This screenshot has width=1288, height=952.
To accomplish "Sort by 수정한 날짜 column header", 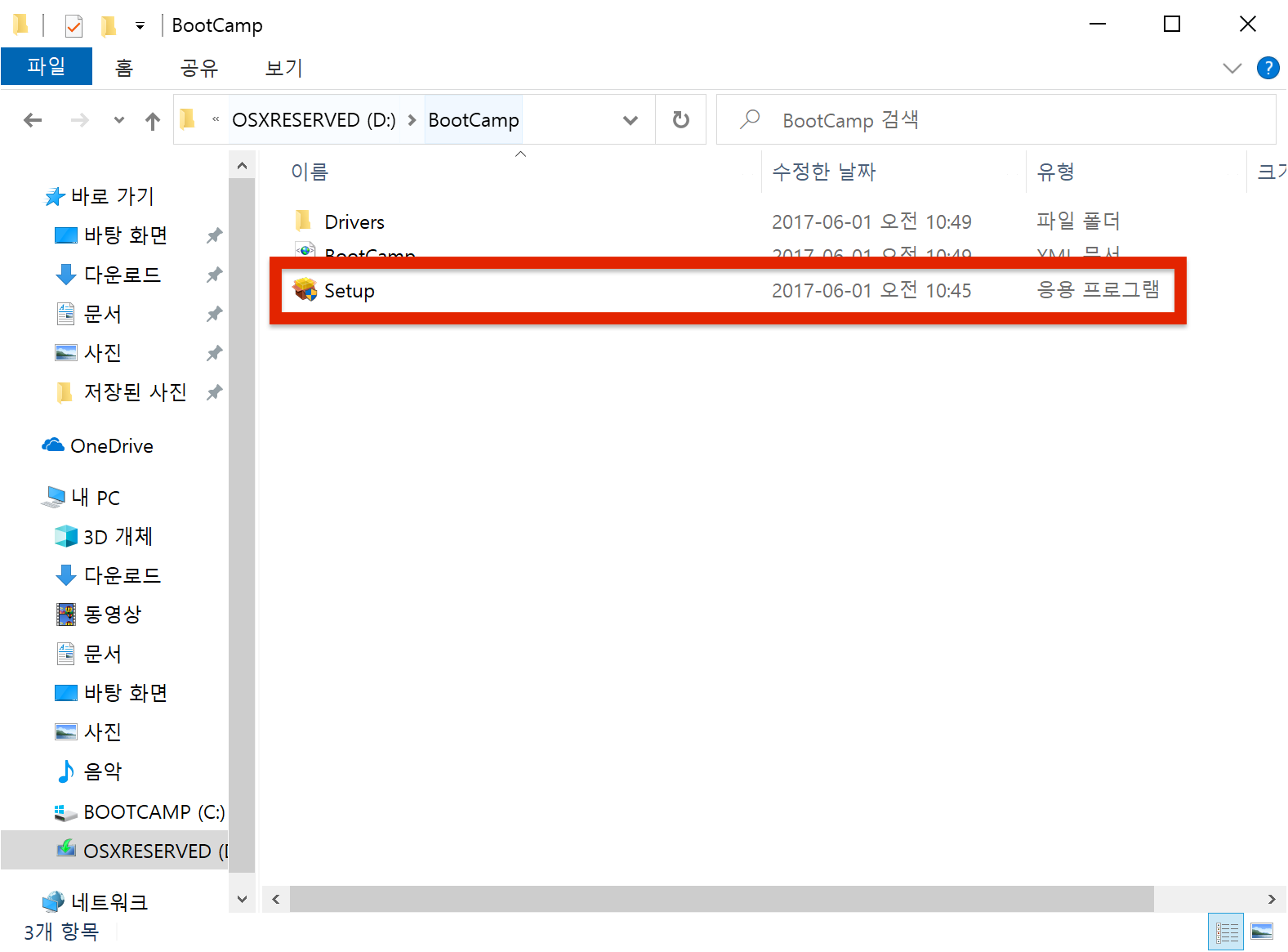I will [823, 172].
